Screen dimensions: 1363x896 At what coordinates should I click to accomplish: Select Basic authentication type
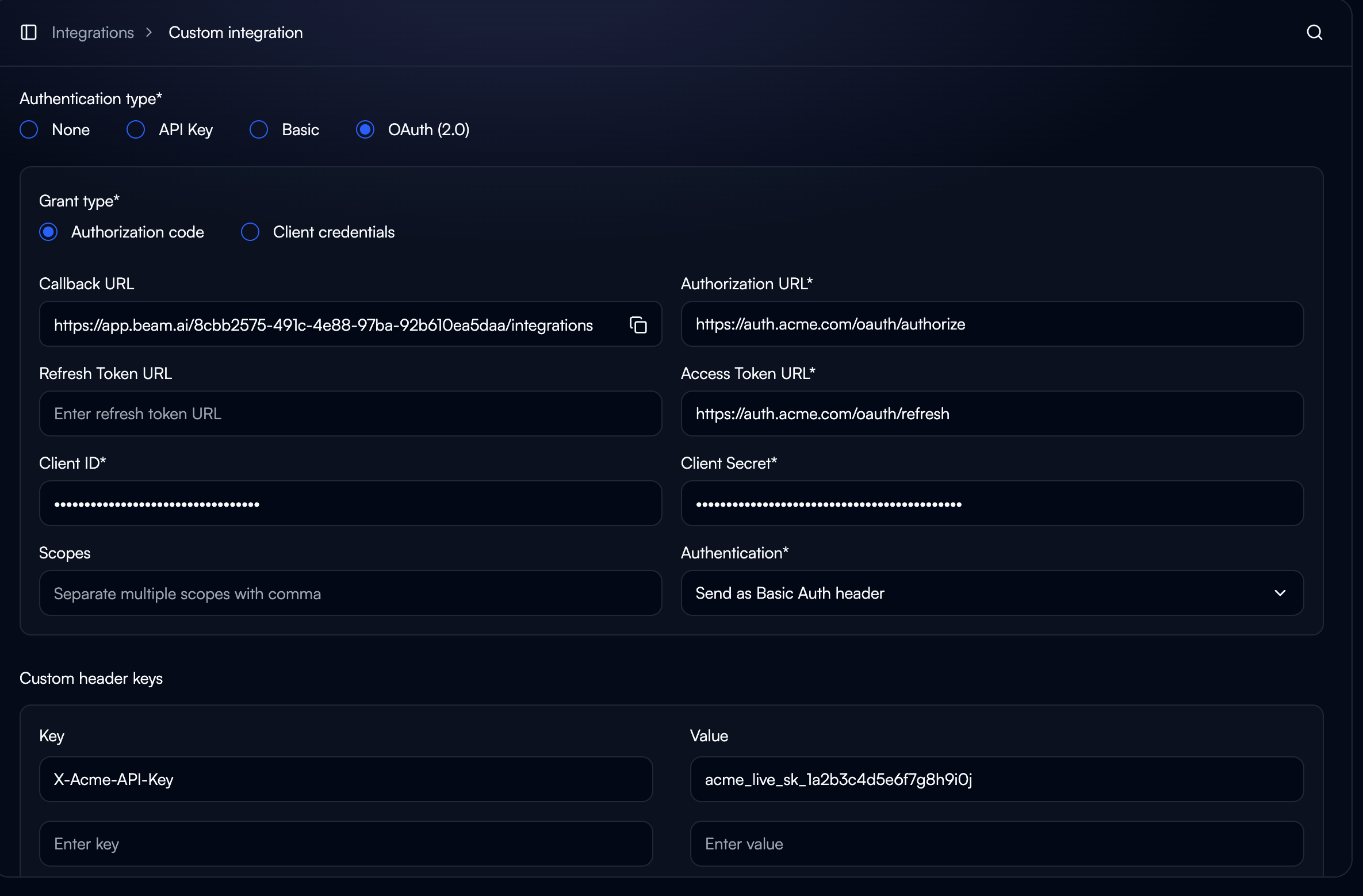pos(259,129)
